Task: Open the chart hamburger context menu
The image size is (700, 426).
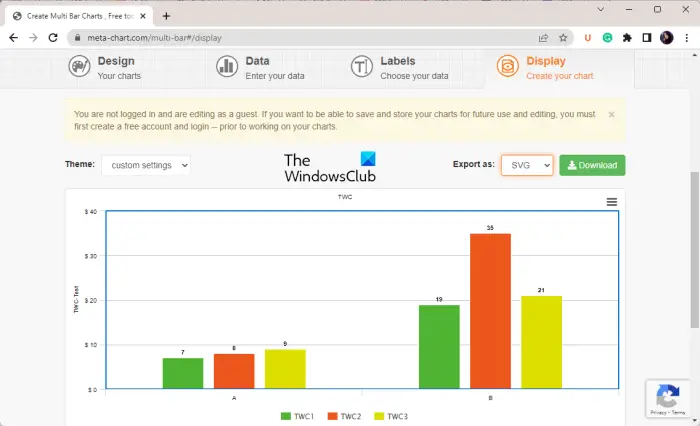Action: [612, 202]
